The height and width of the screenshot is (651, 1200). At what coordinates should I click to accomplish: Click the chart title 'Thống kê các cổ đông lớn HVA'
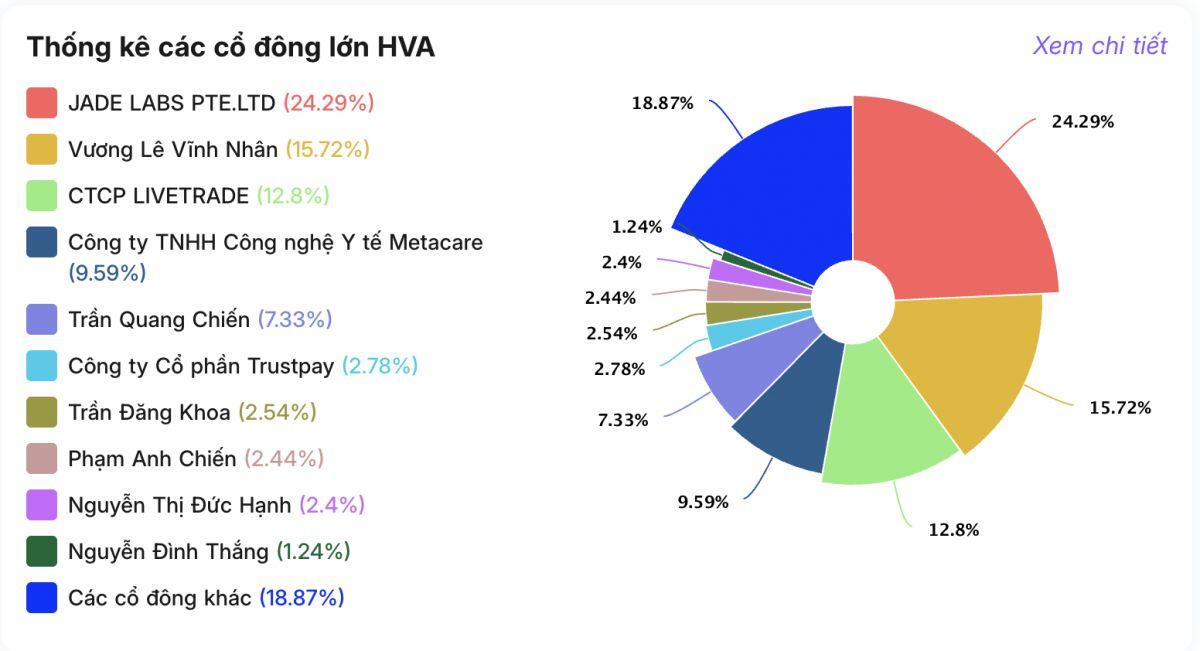pyautogui.click(x=231, y=47)
